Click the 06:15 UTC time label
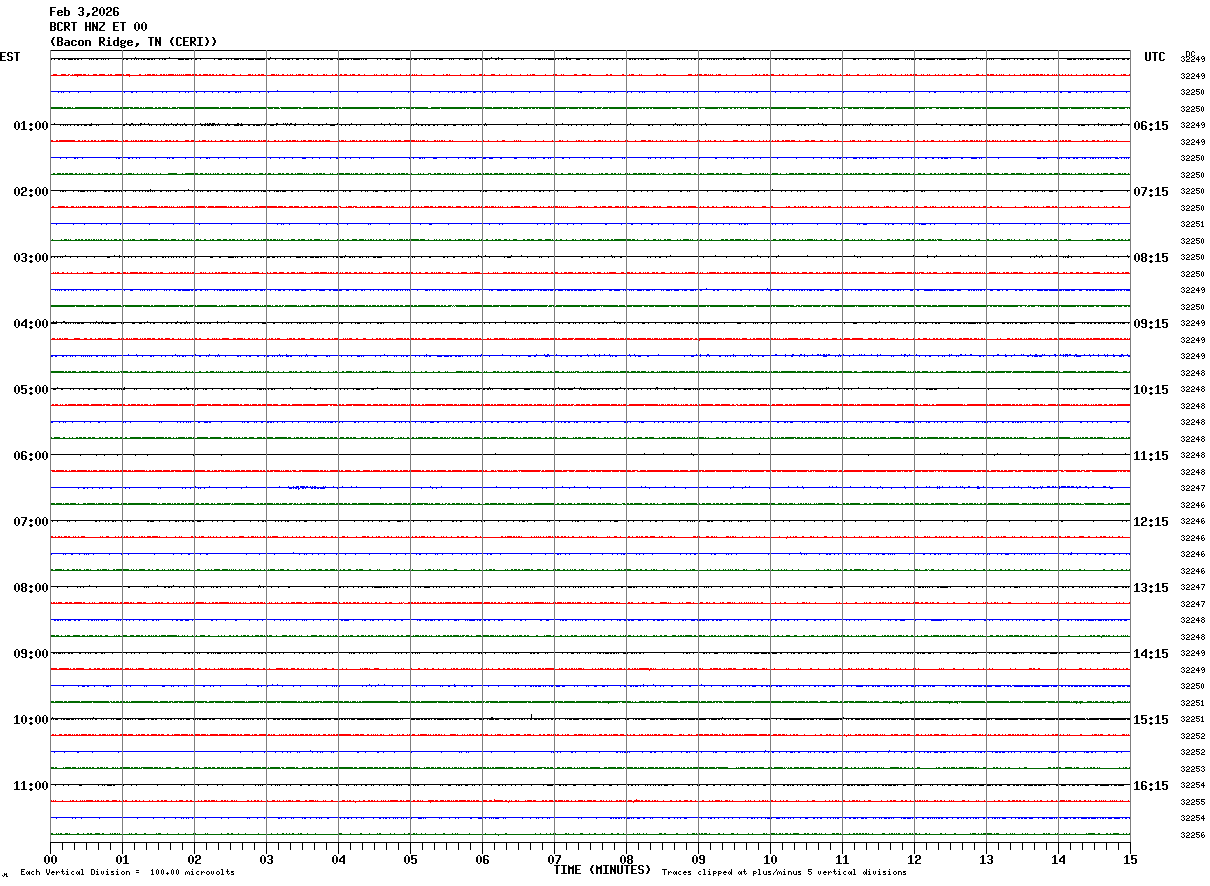The image size is (1210, 886). (1151, 126)
